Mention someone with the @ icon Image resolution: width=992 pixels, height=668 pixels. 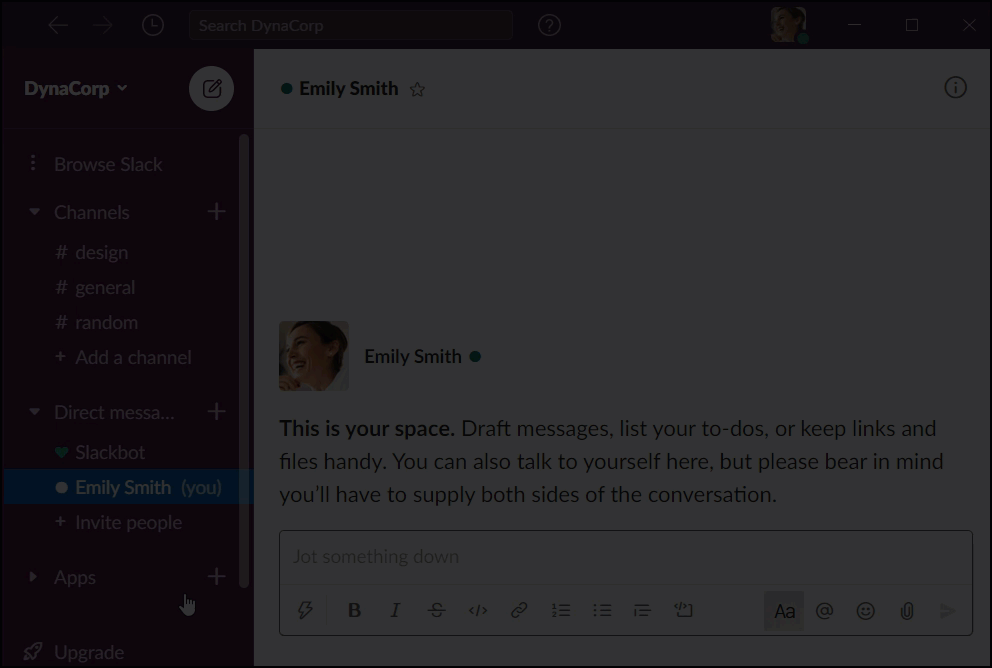pos(824,611)
